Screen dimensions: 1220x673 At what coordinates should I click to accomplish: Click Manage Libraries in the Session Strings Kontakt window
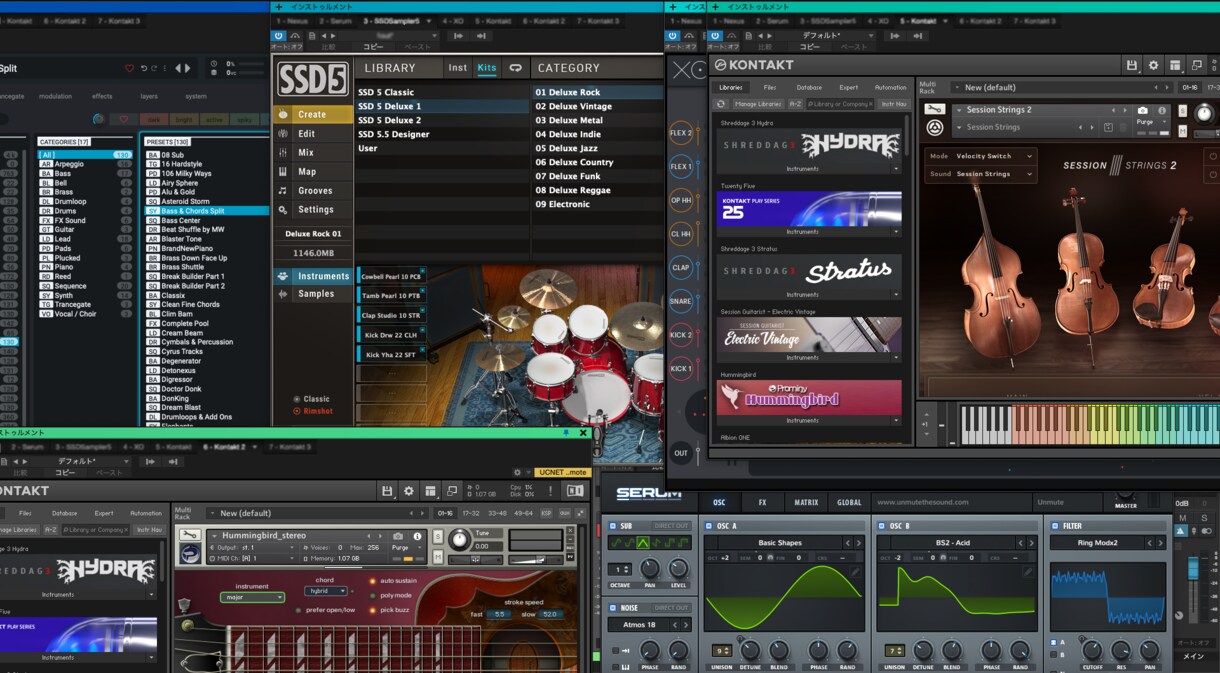(759, 103)
